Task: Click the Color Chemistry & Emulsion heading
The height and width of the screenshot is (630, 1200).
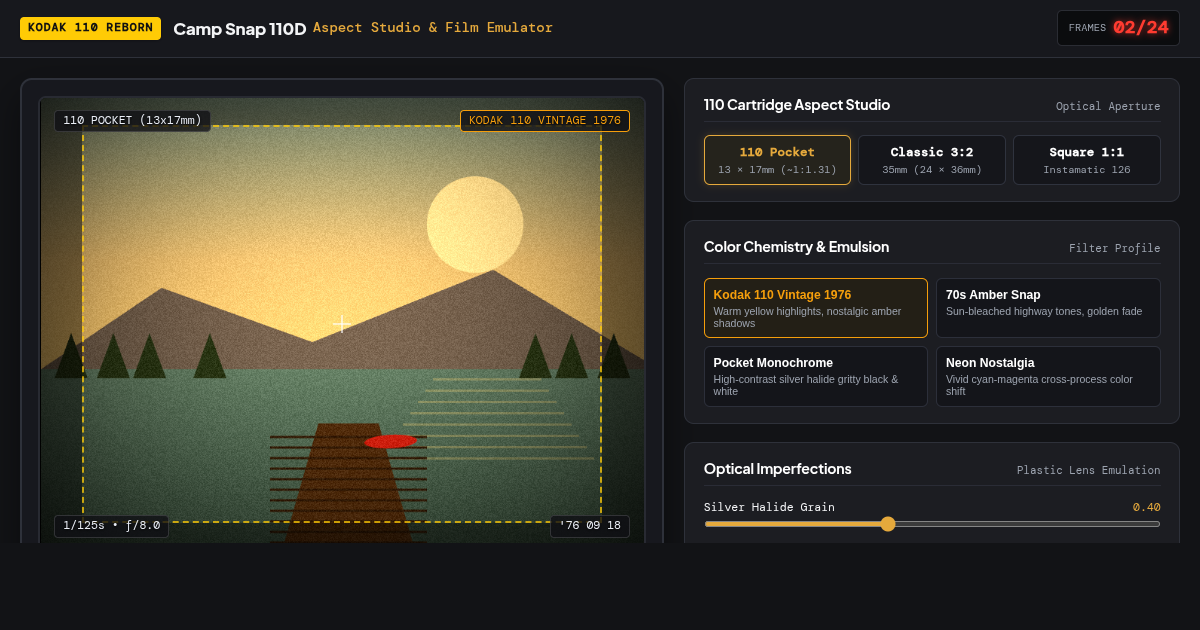Action: [x=796, y=247]
